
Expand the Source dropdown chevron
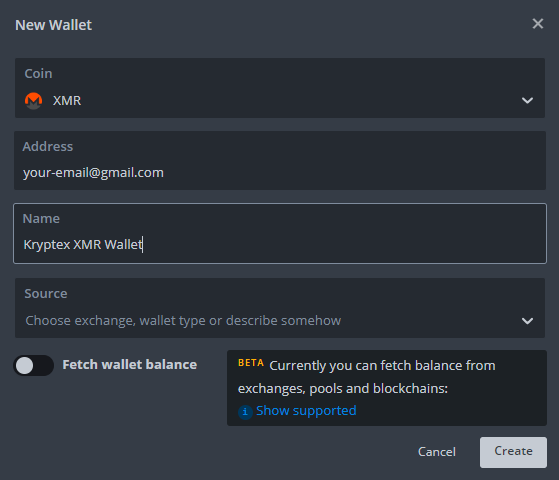tap(527, 321)
